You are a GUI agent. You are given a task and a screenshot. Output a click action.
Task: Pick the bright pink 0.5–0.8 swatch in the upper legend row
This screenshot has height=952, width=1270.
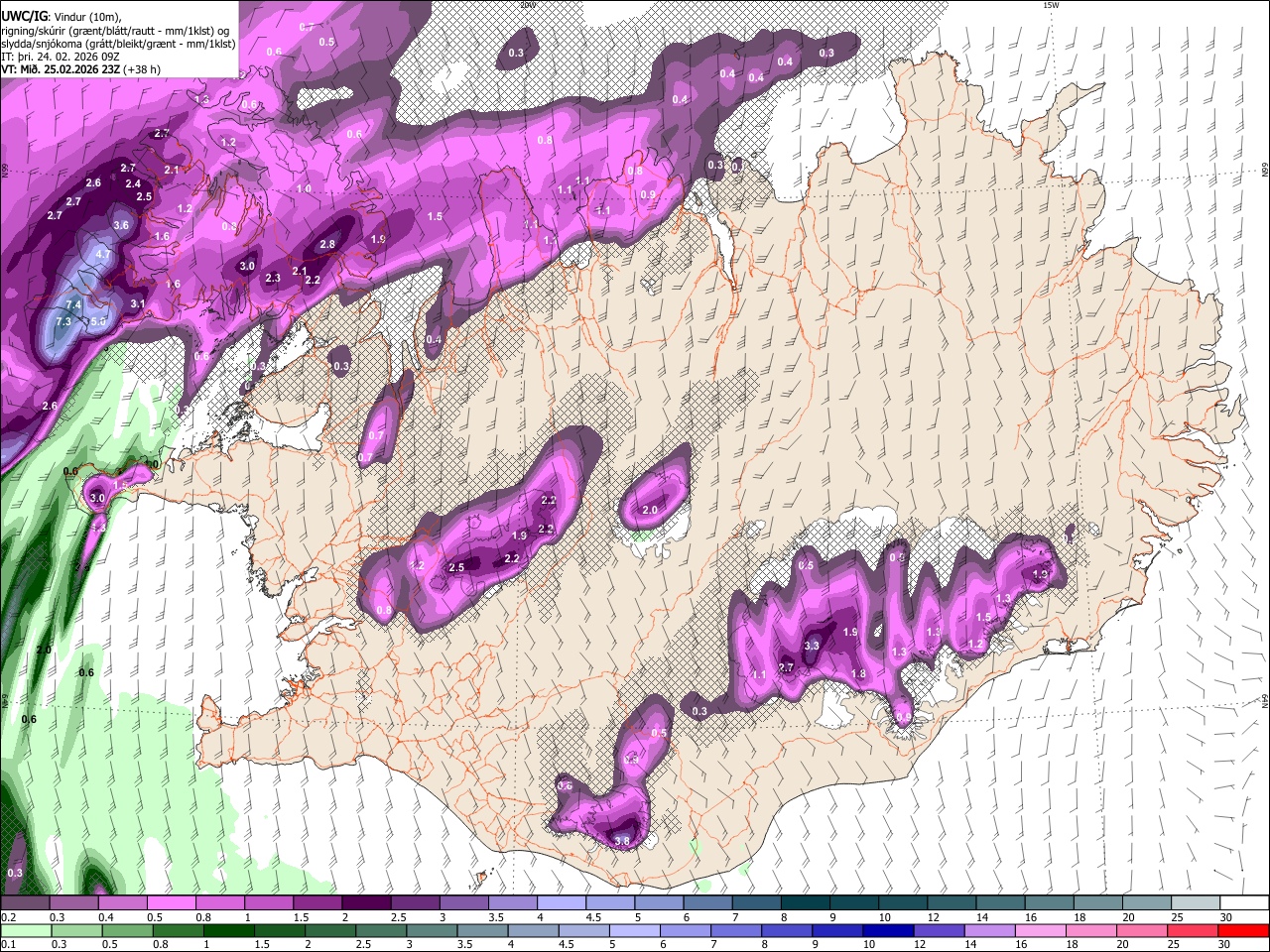[171, 903]
